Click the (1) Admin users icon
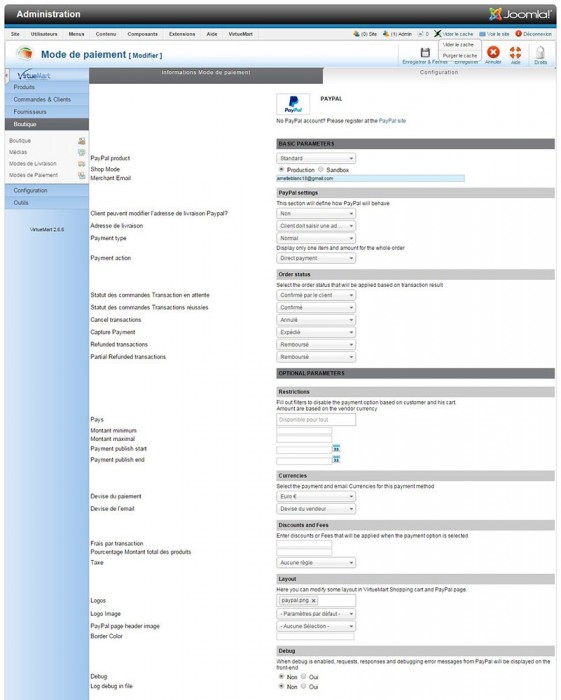The width and height of the screenshot is (561, 700). [386, 33]
